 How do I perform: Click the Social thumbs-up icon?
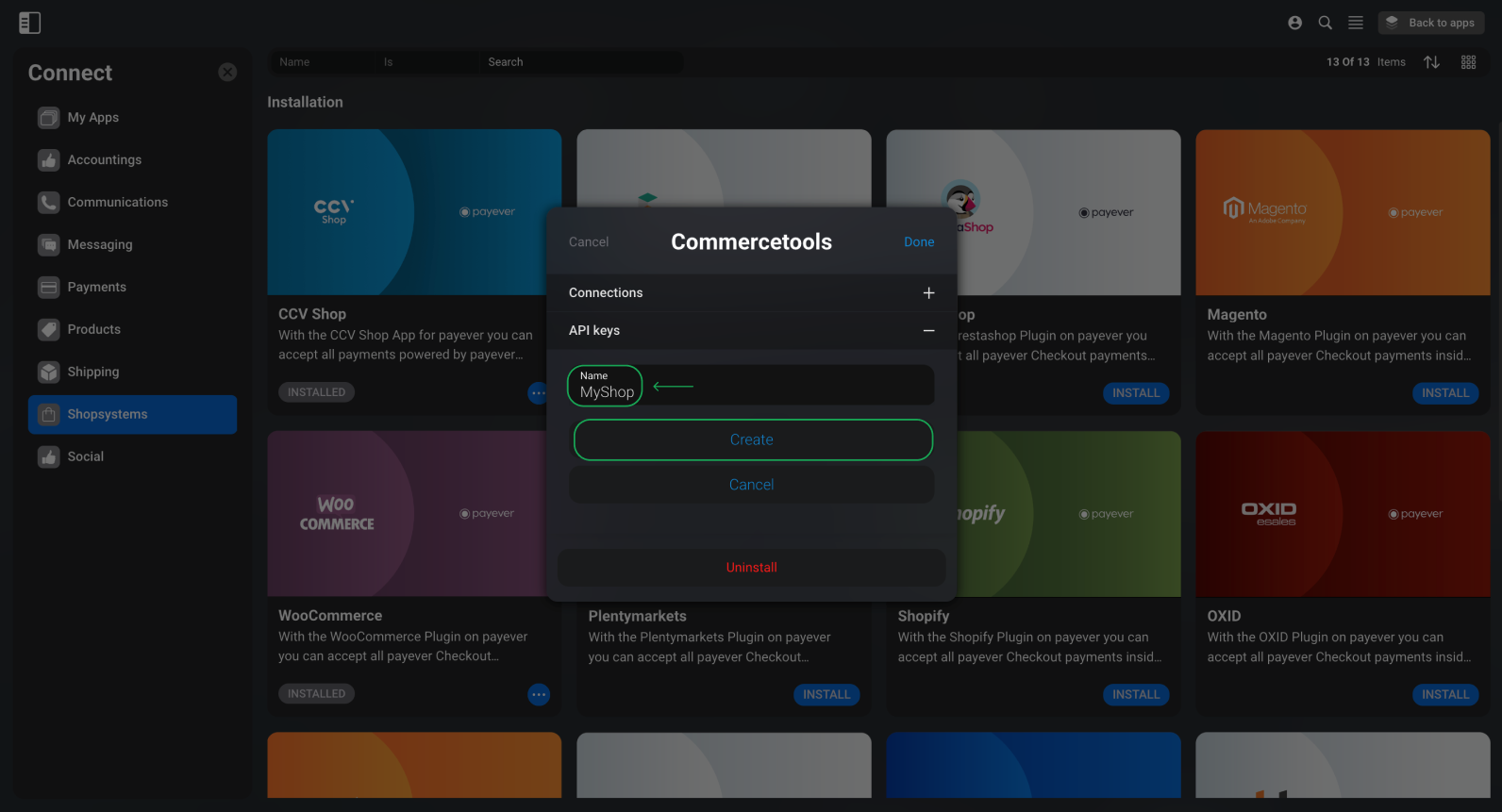48,456
